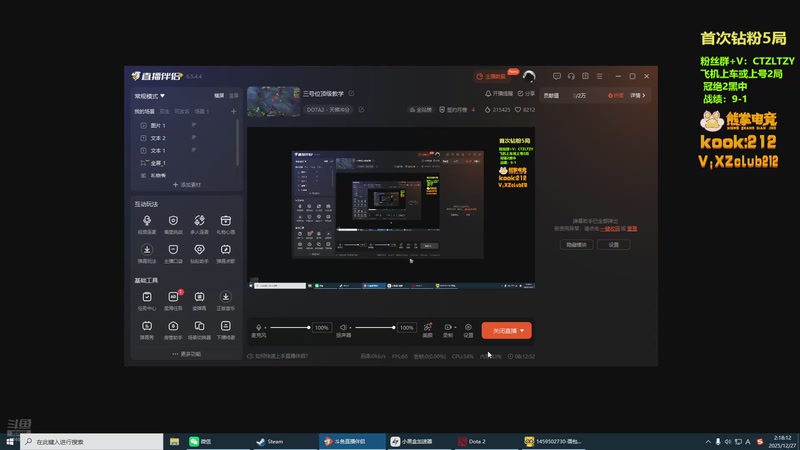
Task: Toggle the 图片 1 source checkbox
Action: click(x=143, y=126)
